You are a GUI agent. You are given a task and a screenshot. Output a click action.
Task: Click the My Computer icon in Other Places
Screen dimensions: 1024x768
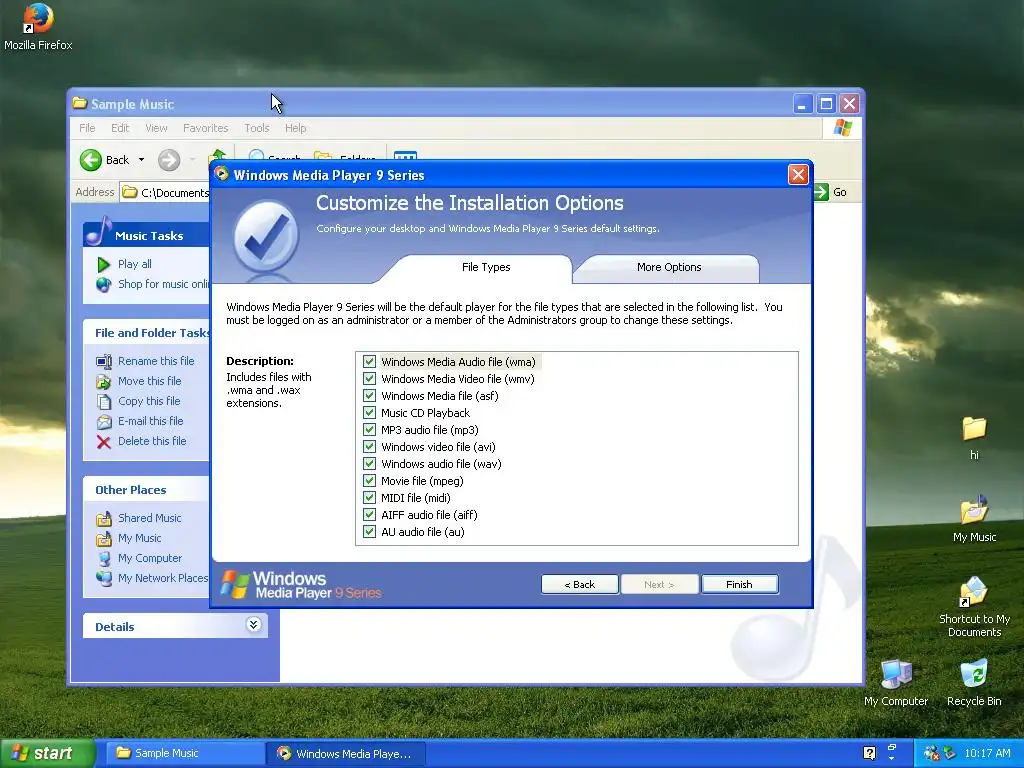pyautogui.click(x=104, y=559)
